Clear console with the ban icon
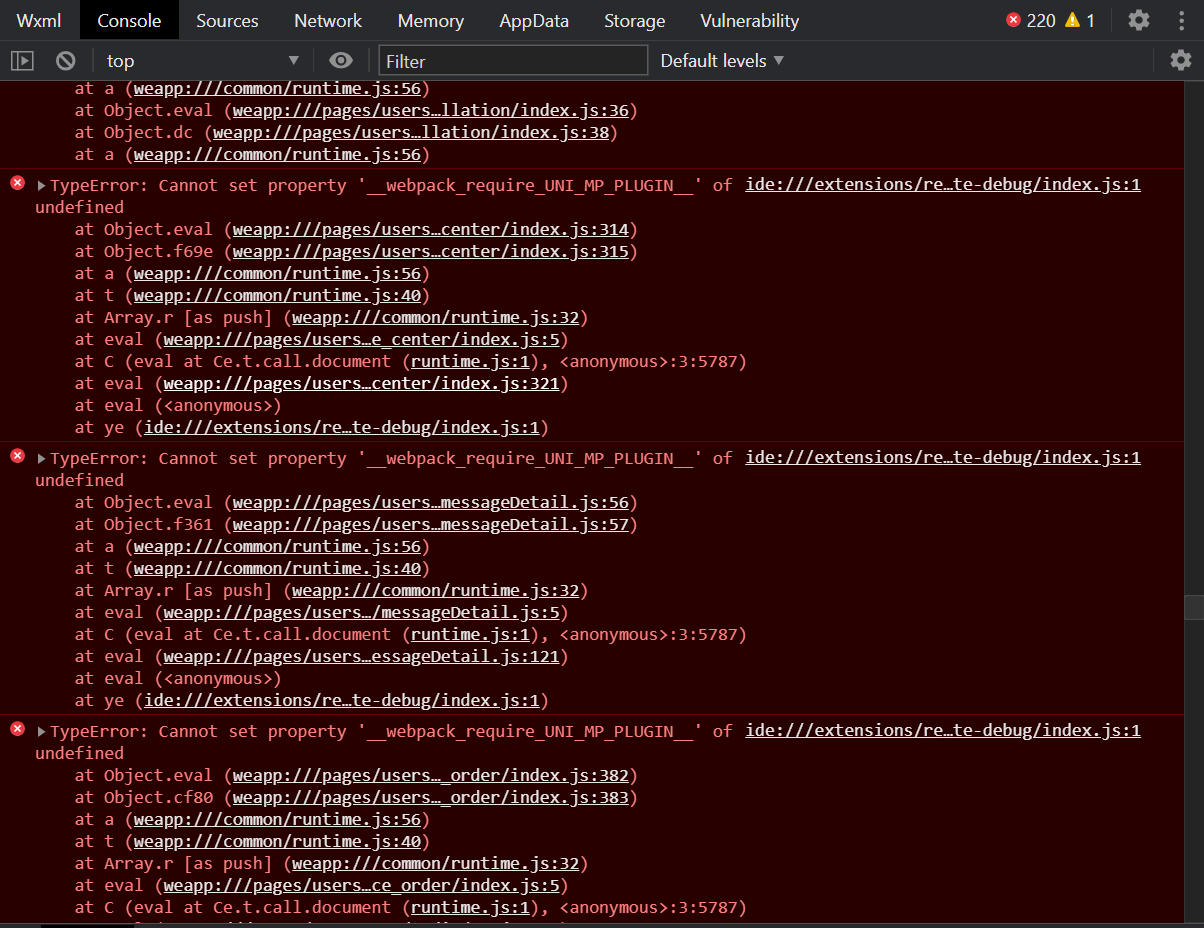1204x928 pixels. [66, 61]
